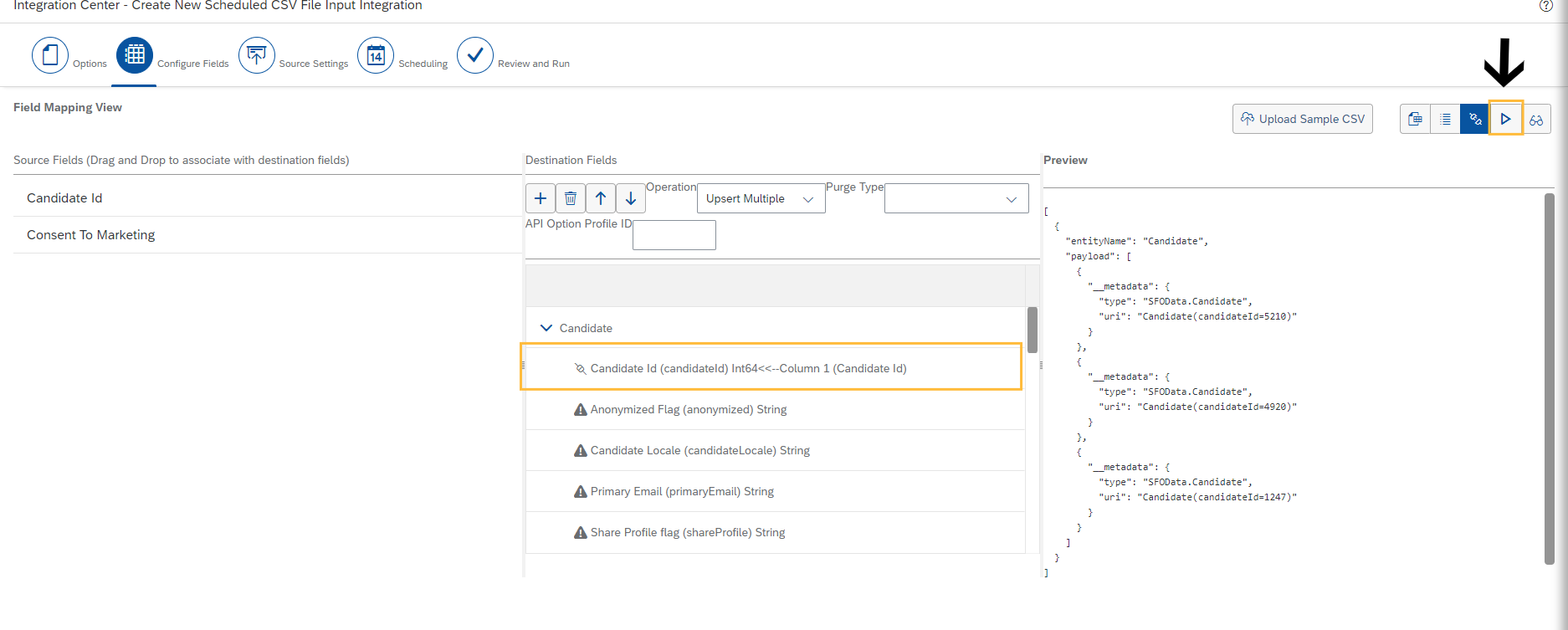Open the Purge Type dropdown
Image resolution: width=1568 pixels, height=630 pixels.
click(x=956, y=198)
